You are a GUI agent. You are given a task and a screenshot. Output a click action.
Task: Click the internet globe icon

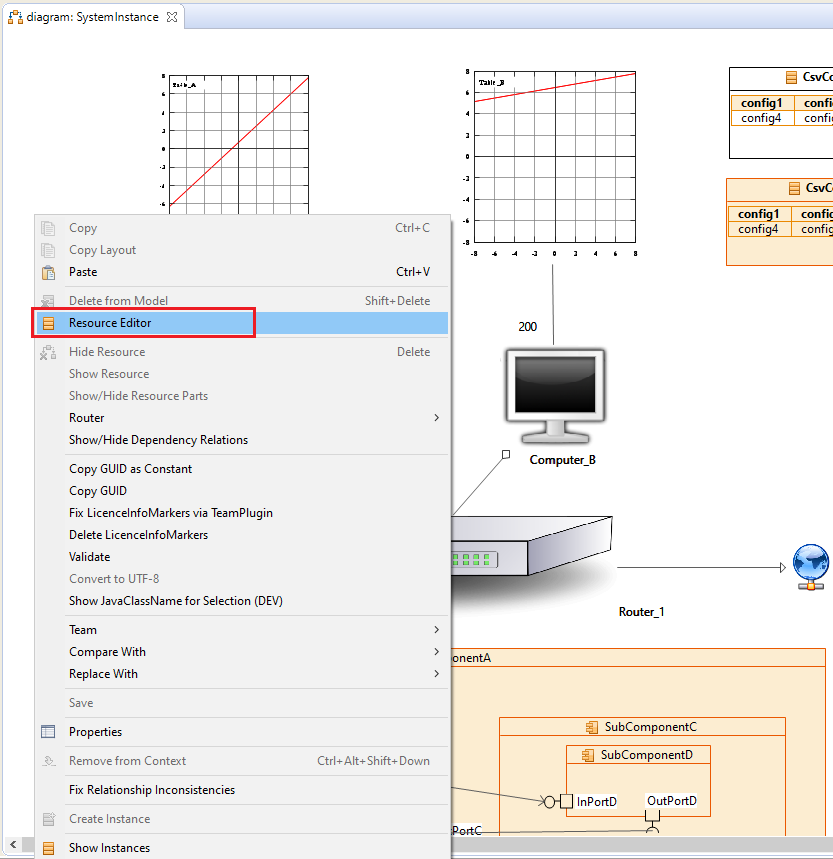(x=810, y=567)
